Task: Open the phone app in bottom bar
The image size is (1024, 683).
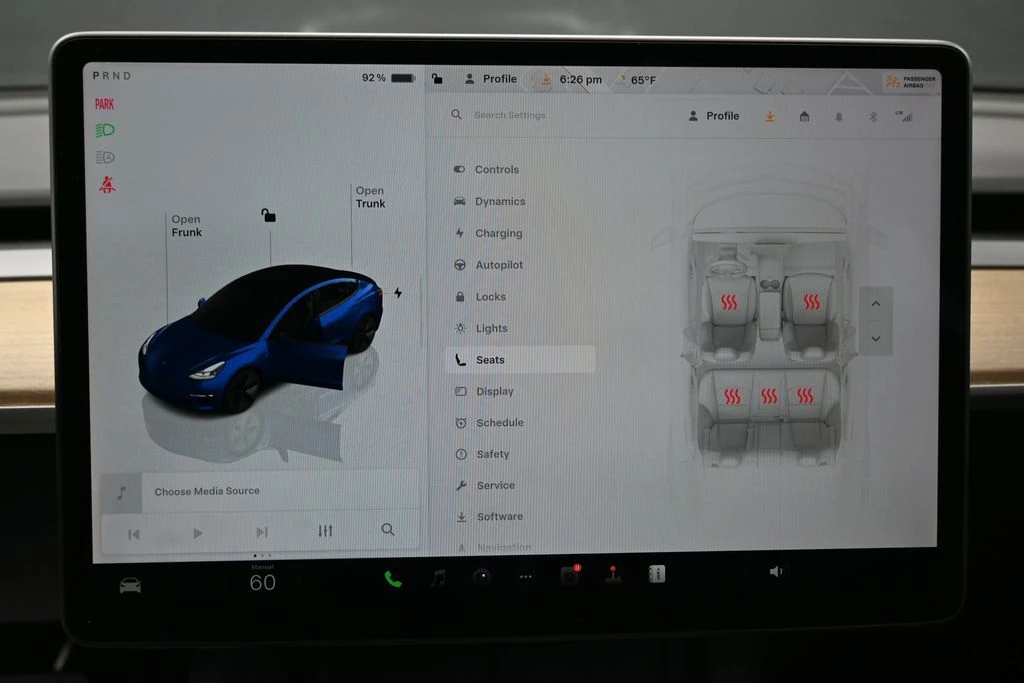Action: click(393, 578)
